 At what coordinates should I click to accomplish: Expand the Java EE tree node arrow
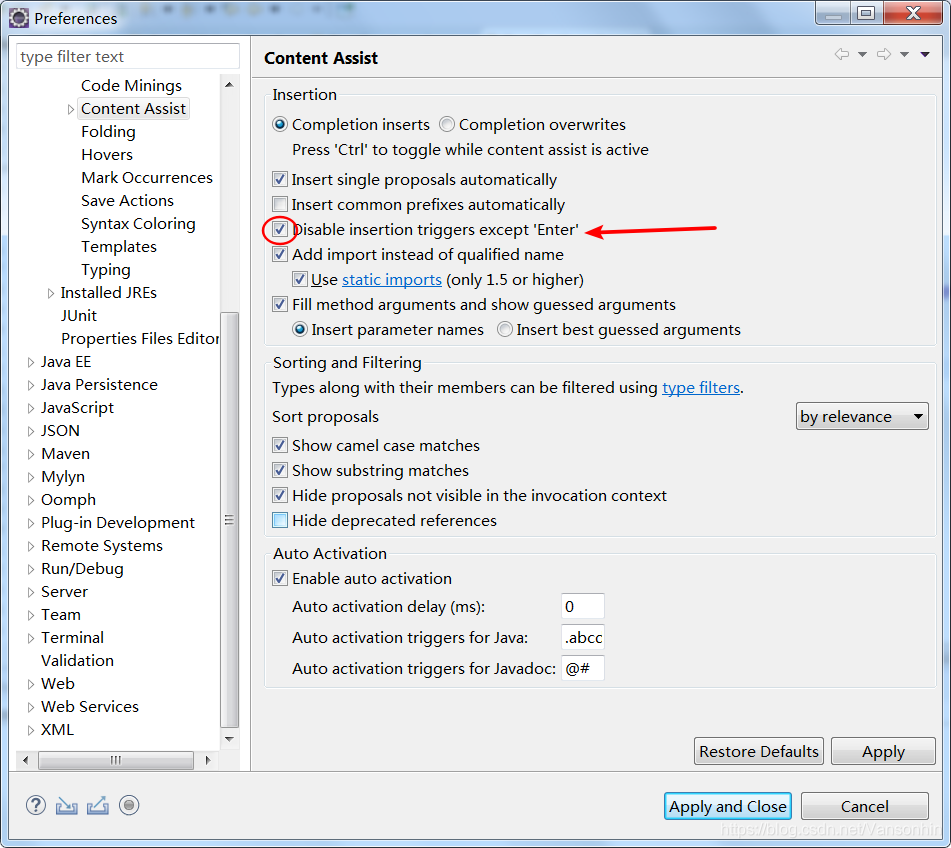pos(30,362)
